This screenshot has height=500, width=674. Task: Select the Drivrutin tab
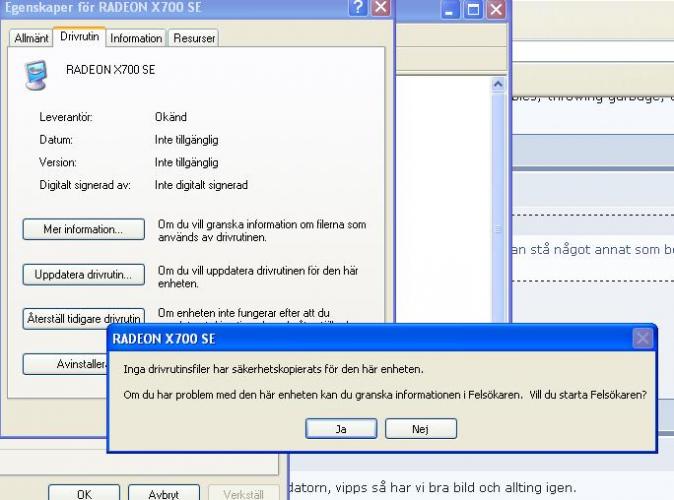click(x=79, y=37)
